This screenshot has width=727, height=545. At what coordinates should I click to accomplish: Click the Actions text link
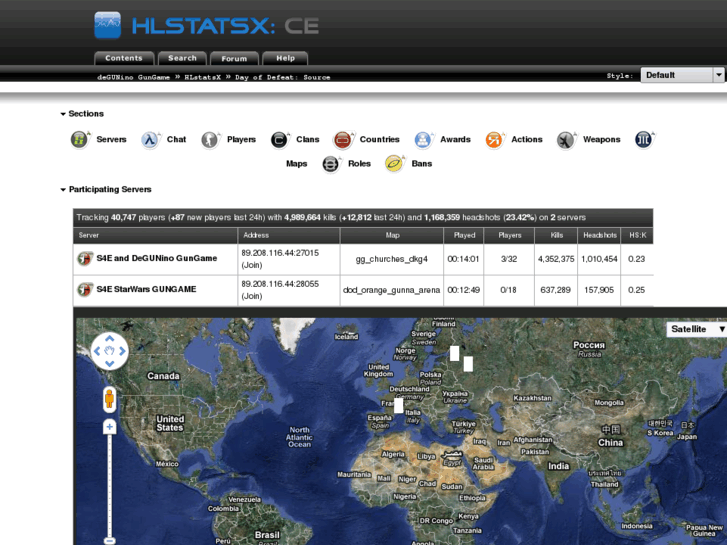[527, 139]
